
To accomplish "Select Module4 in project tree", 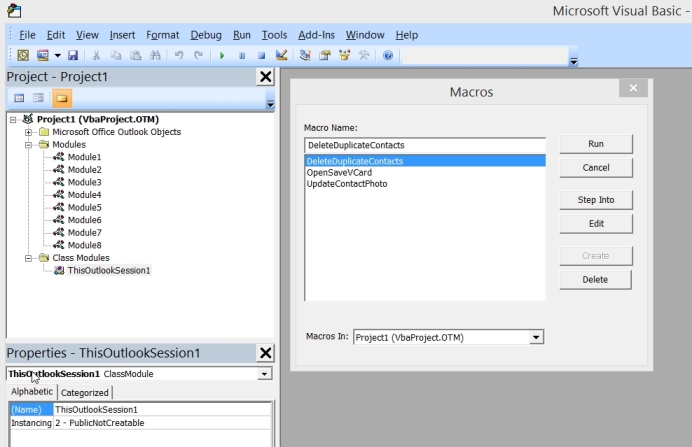I will 84,195.
